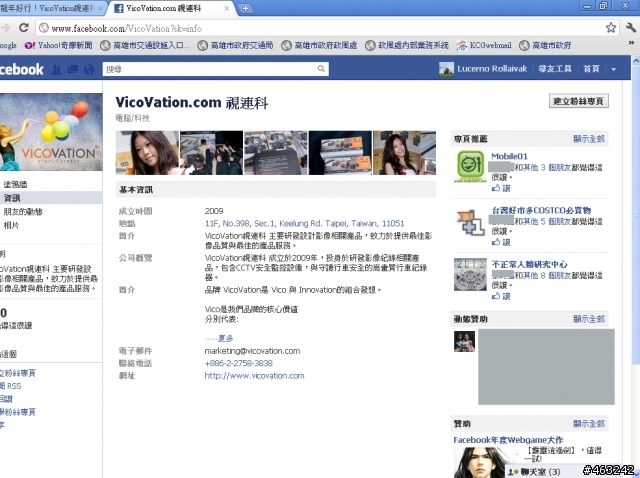Open Lucerno Rollaivak profile picture
Viewport: 640px width, 478px height.
[446, 69]
